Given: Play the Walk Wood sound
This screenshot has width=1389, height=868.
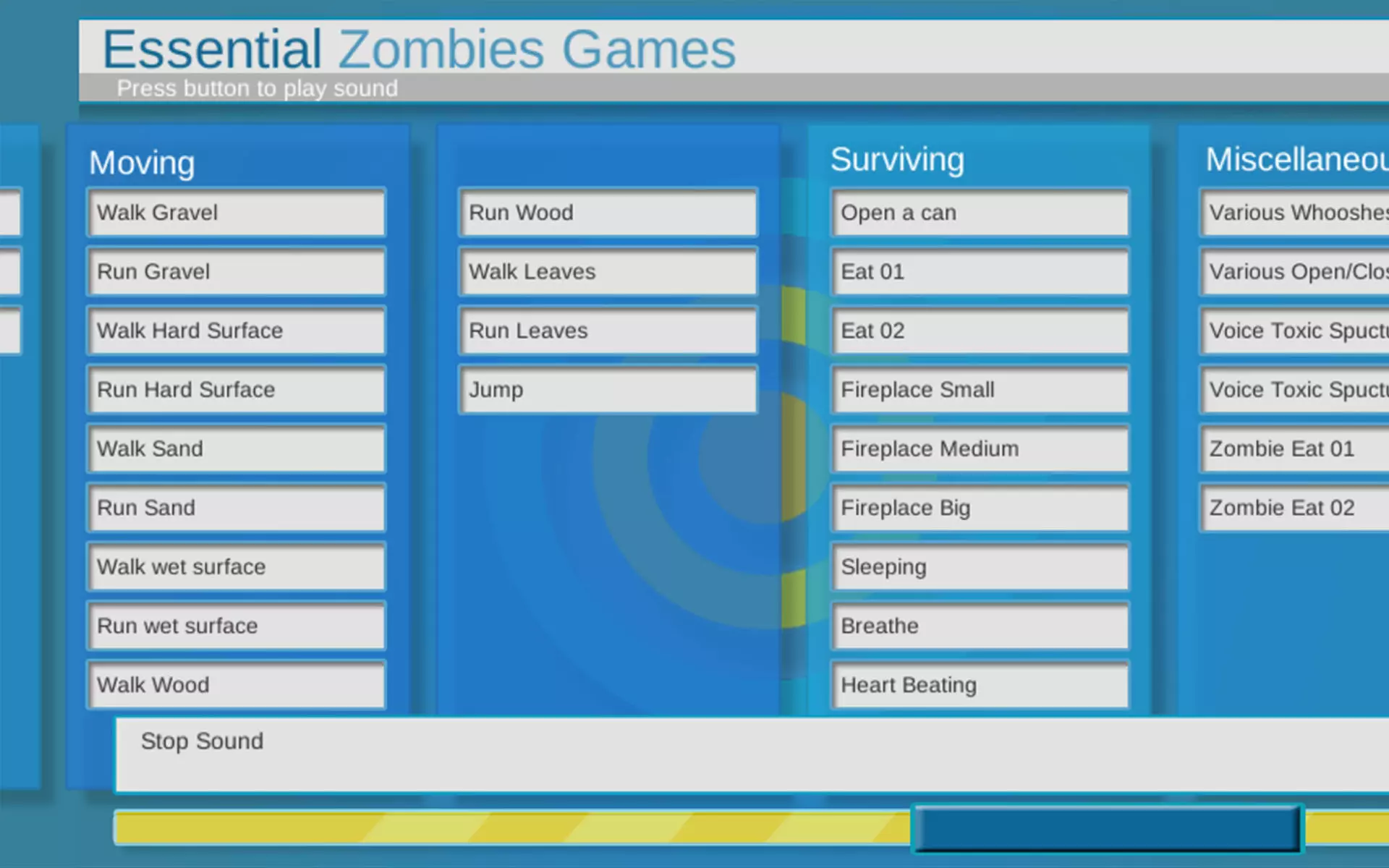Looking at the screenshot, I should tap(236, 684).
